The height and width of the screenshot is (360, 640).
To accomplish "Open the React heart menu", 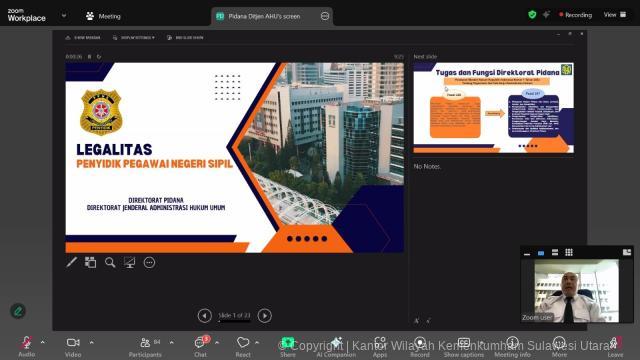I will click(243, 347).
